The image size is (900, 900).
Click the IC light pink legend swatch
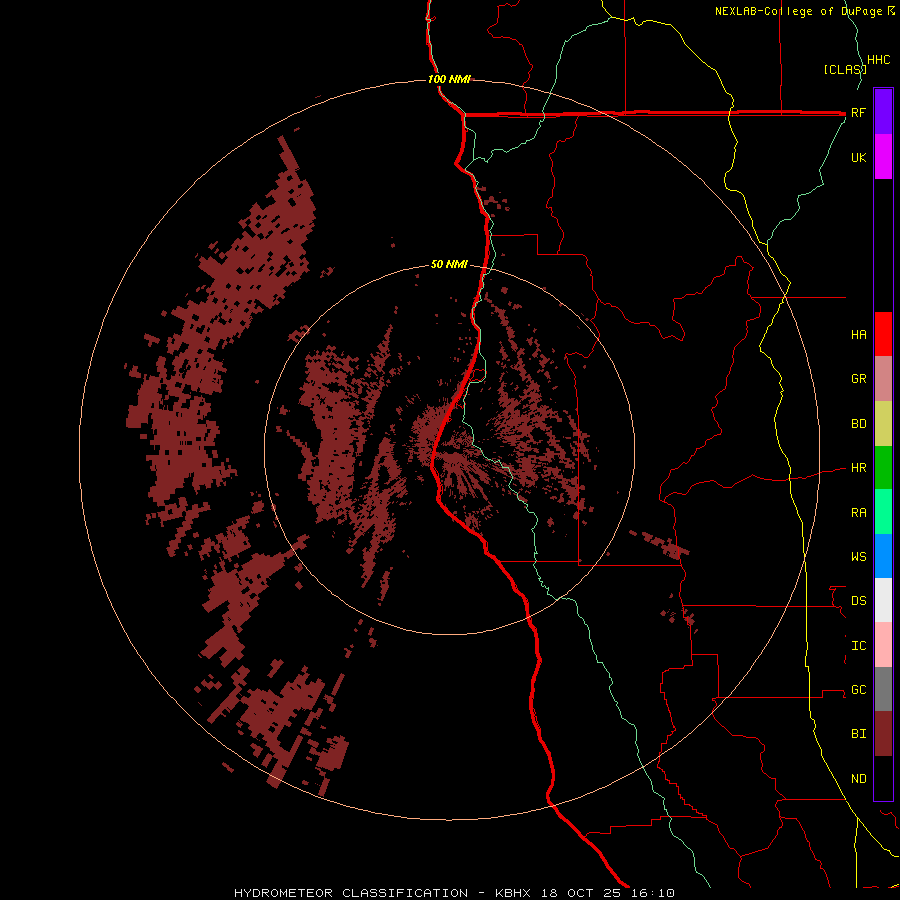(x=883, y=645)
